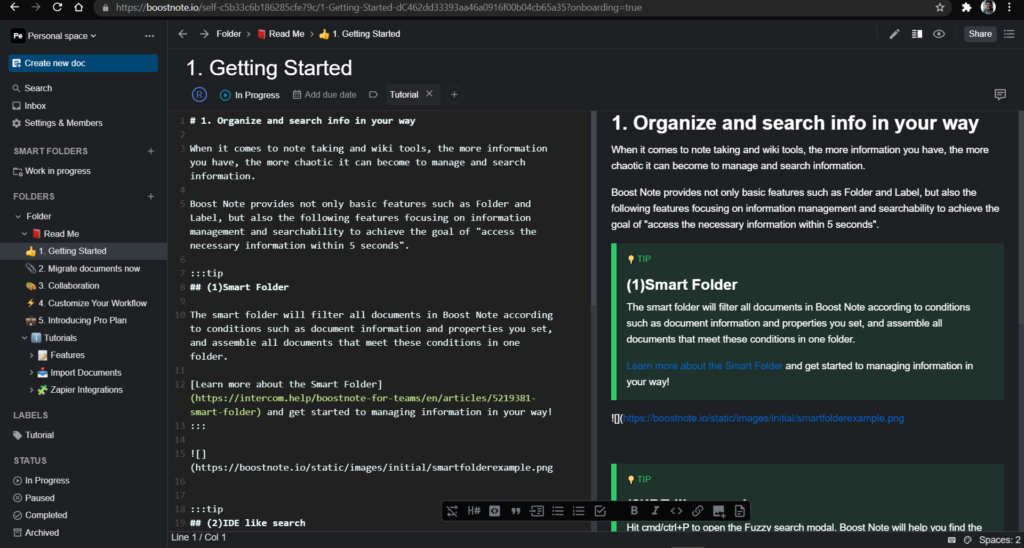This screenshot has width=1024, height=548.
Task: Open the R assignee avatar
Action: pos(199,95)
